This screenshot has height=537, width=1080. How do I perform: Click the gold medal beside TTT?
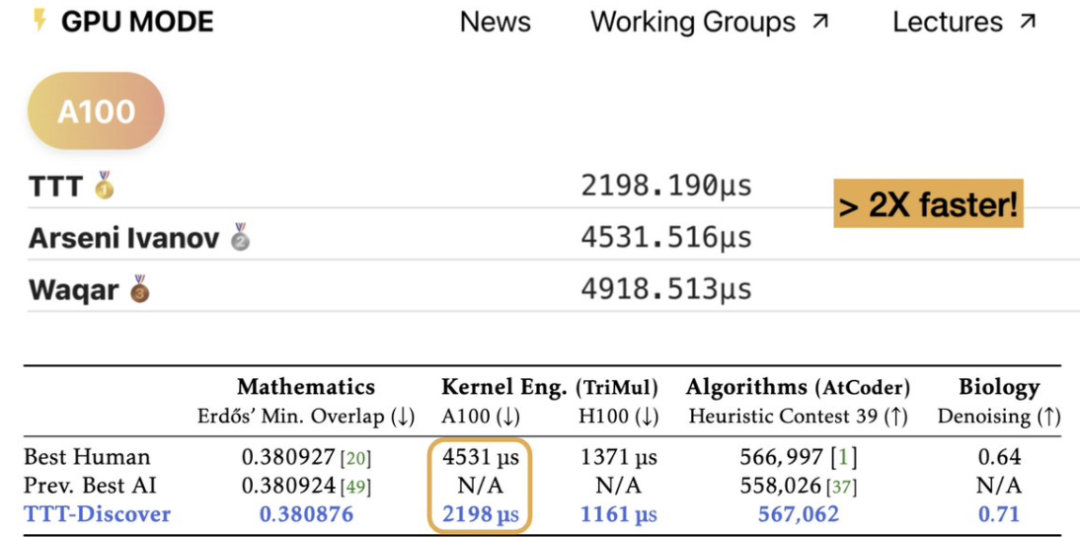104,185
